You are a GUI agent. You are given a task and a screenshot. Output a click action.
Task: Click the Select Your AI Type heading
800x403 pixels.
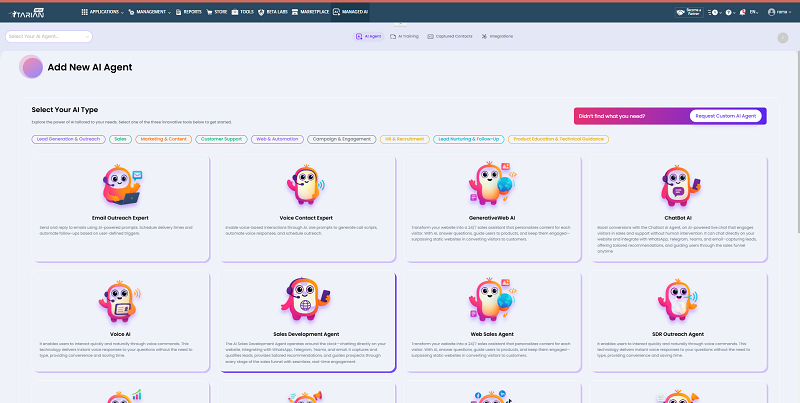click(65, 110)
